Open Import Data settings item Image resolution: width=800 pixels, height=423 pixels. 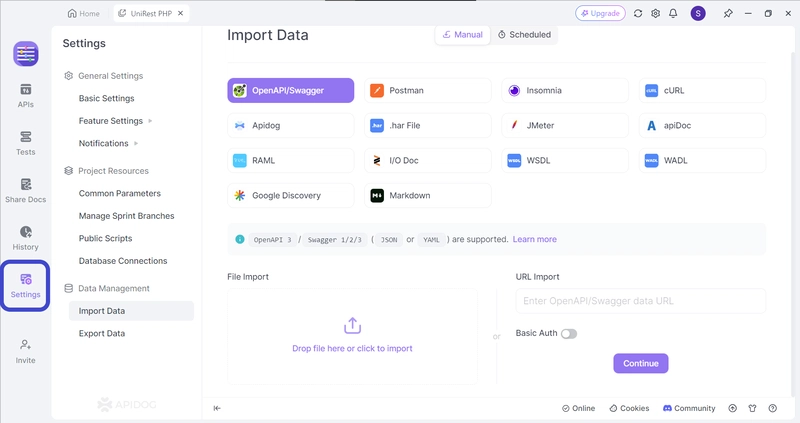pyautogui.click(x=131, y=311)
